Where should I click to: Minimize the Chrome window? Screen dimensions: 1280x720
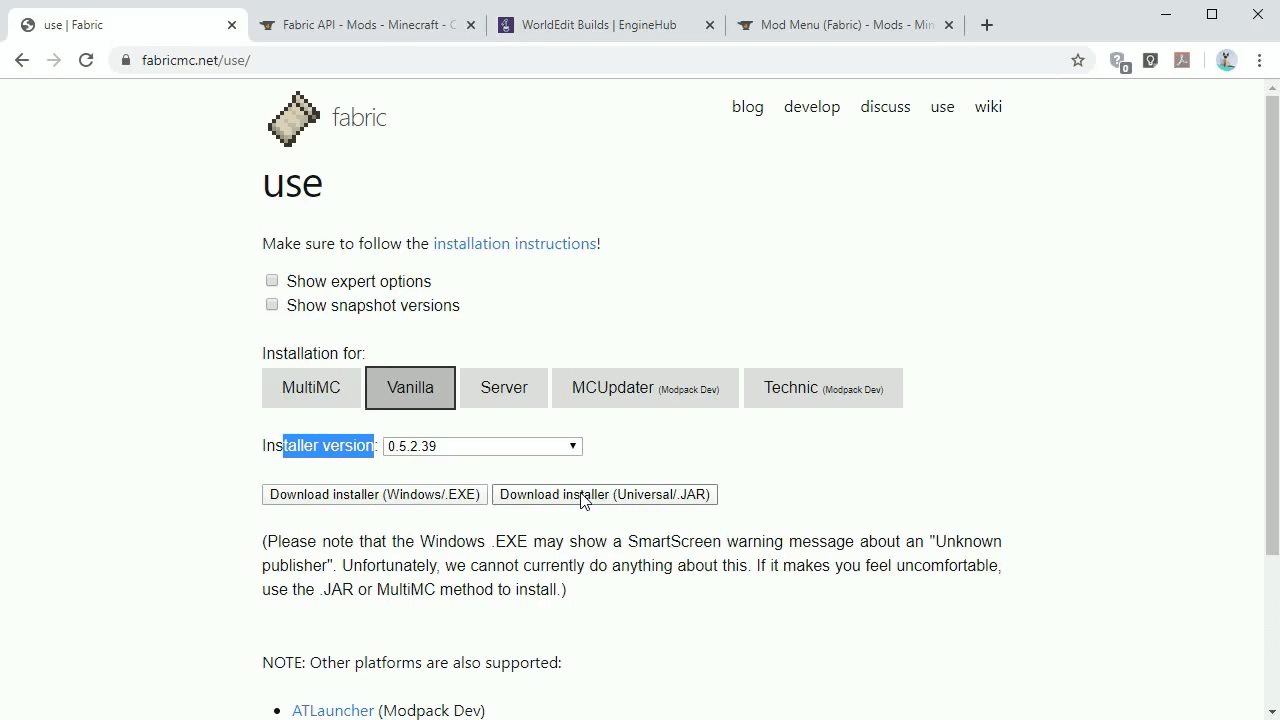pos(1166,14)
